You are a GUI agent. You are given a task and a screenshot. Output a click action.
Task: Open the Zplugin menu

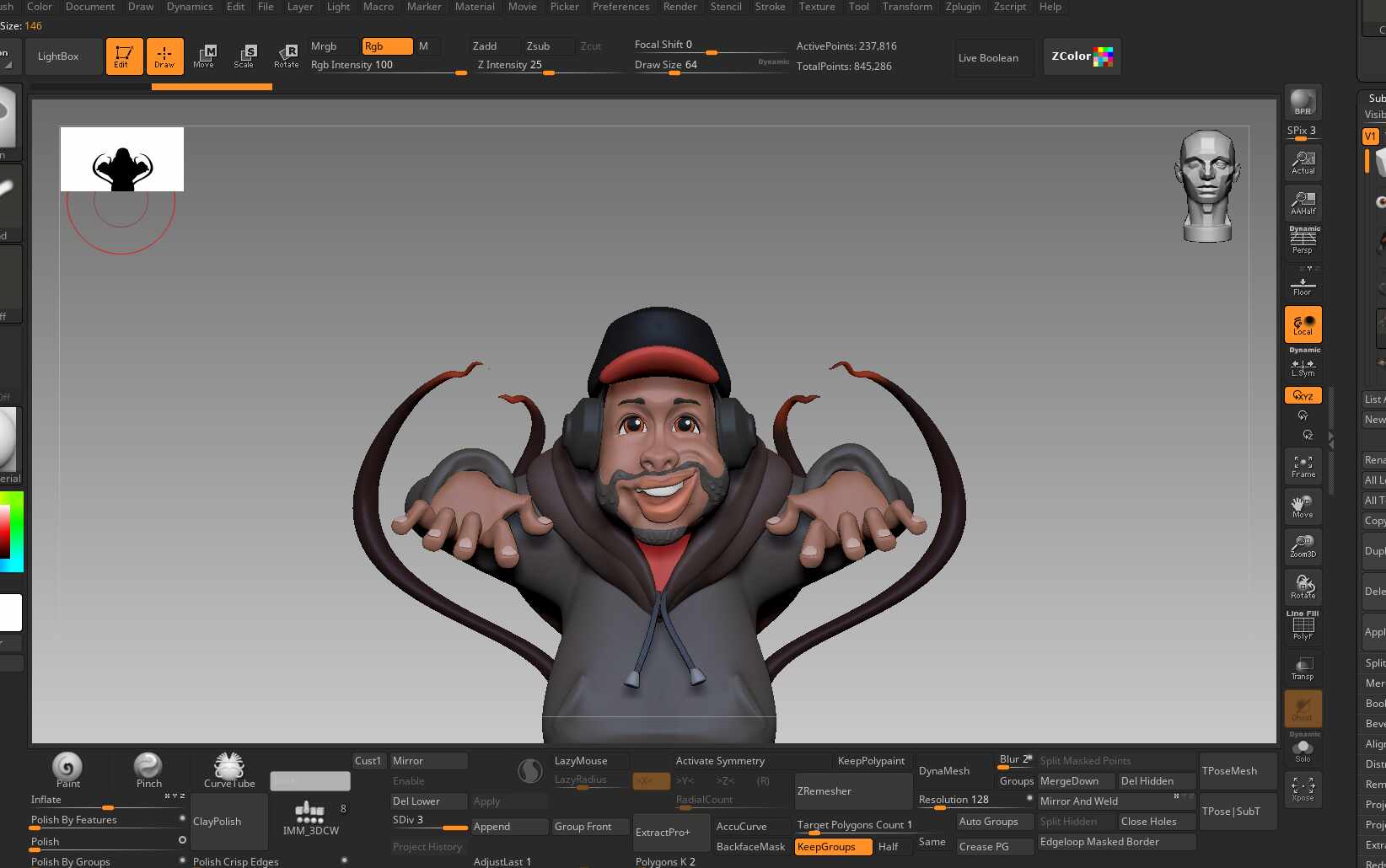point(962,7)
